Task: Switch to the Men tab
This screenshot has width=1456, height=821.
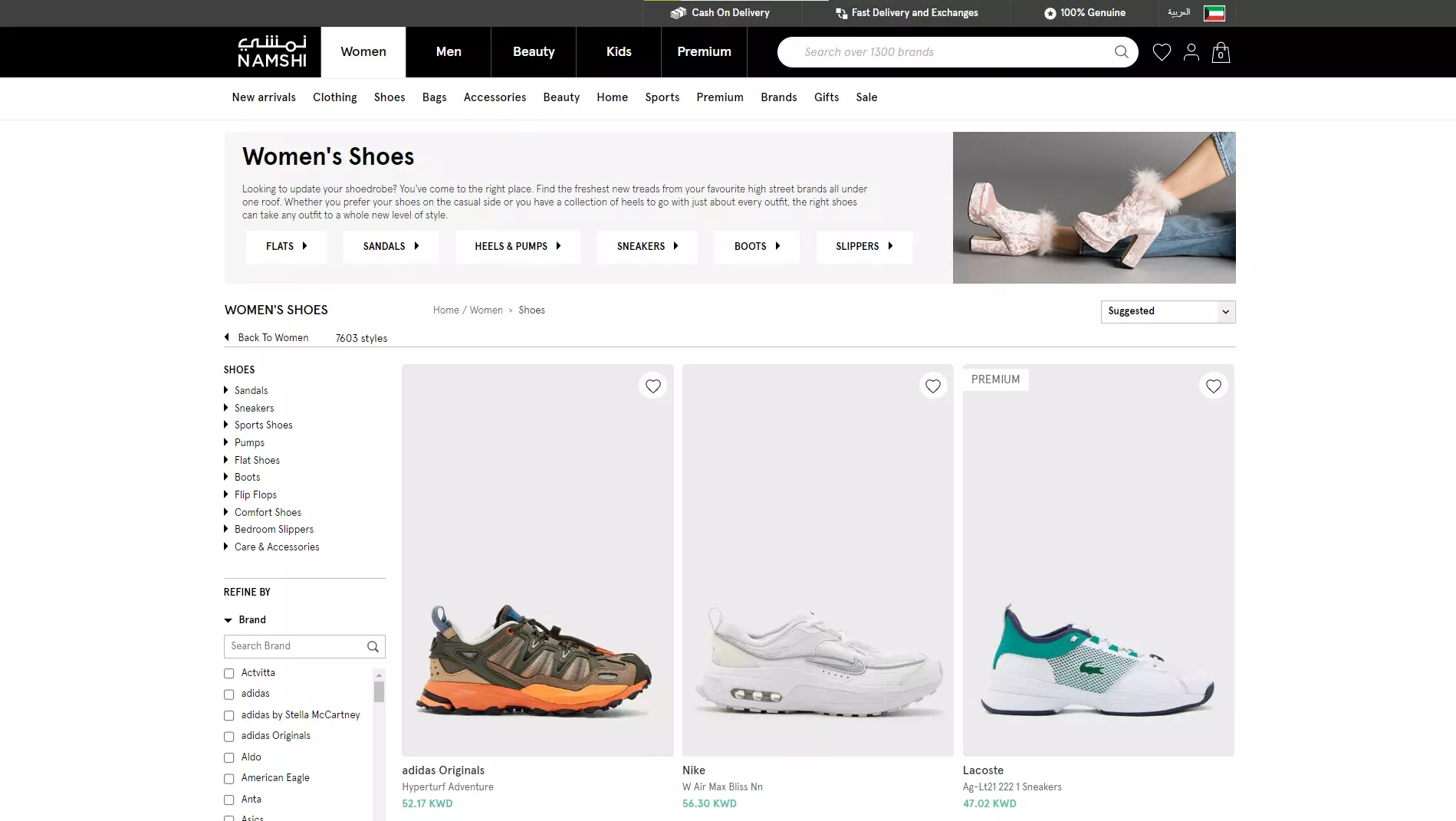Action: (x=449, y=52)
